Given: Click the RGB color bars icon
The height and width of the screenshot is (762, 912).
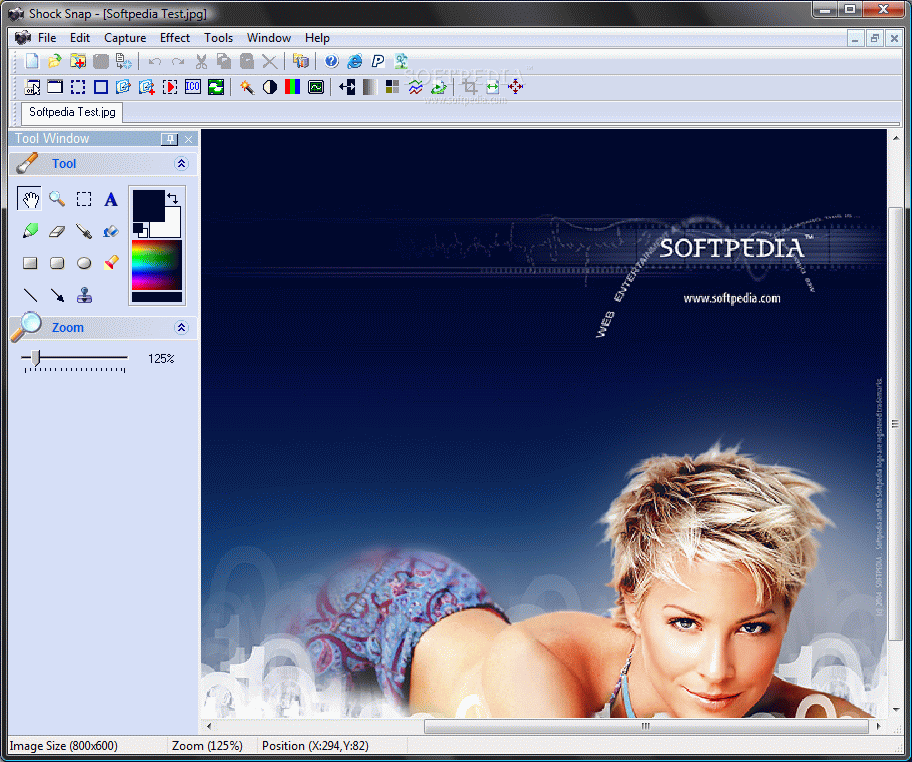Looking at the screenshot, I should 293,87.
